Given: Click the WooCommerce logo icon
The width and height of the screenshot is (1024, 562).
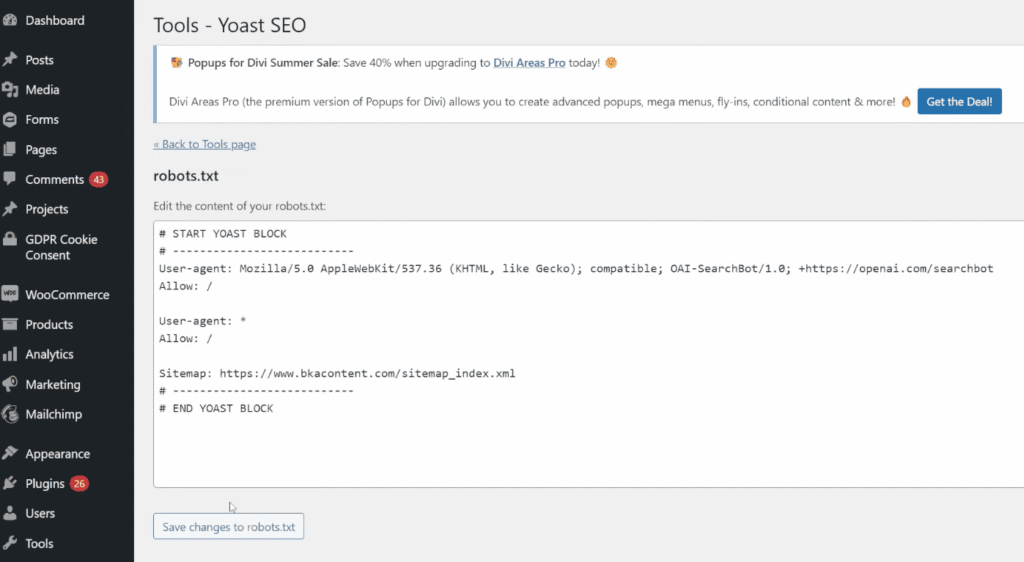Looking at the screenshot, I should pyautogui.click(x=10, y=295).
